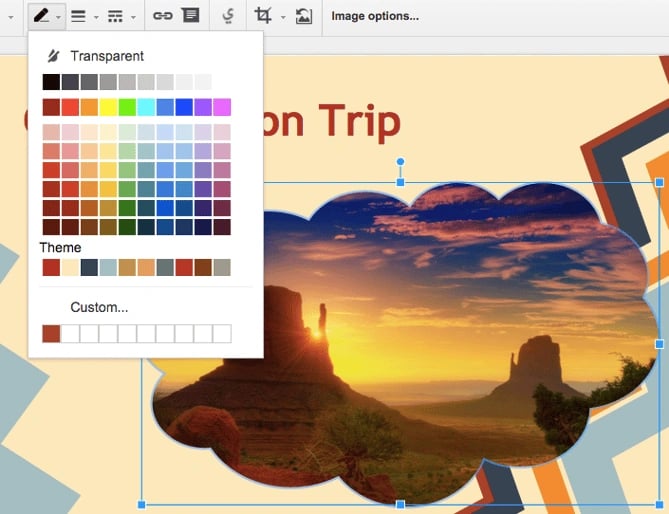
Task: Click the alt text comment icon
Action: pos(190,16)
